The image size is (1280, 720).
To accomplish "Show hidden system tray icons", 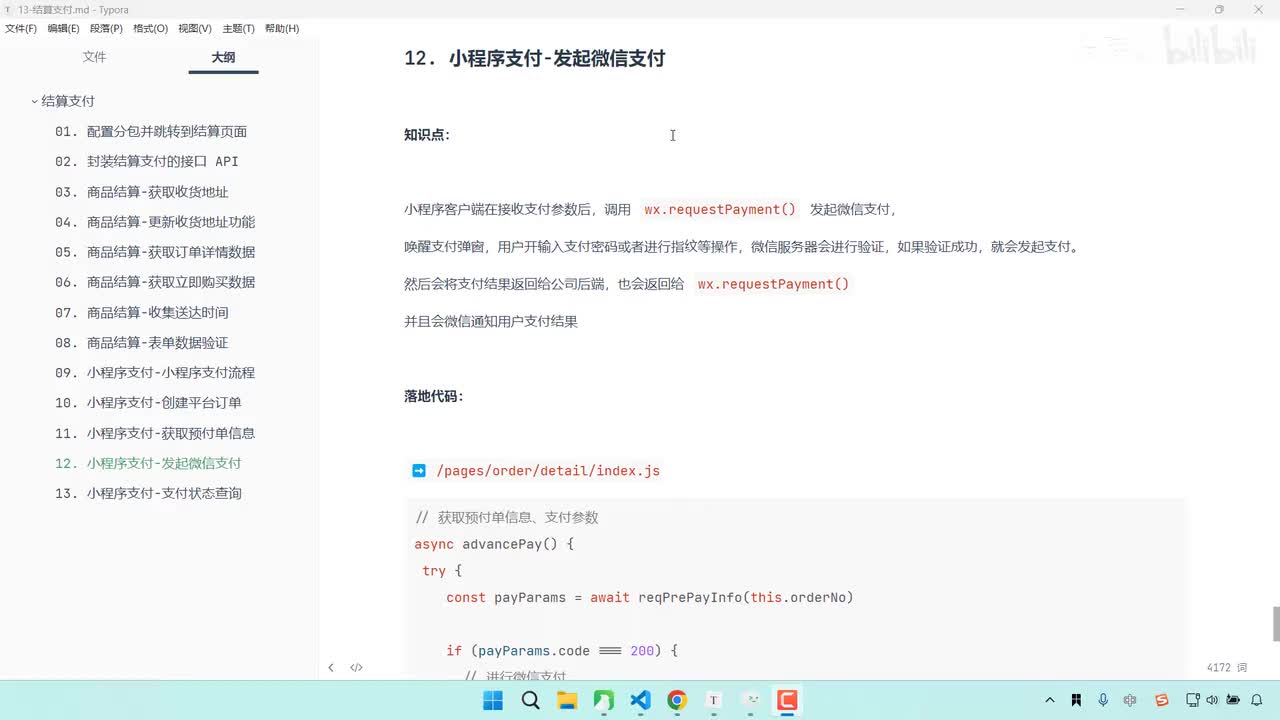I will [x=1049, y=700].
